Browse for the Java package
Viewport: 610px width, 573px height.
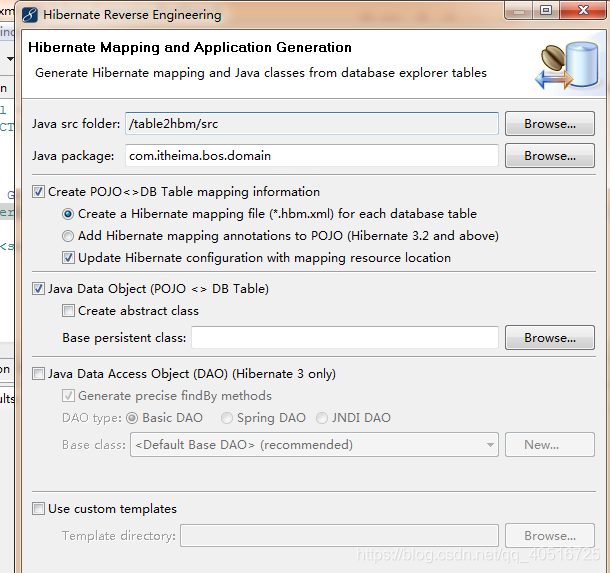point(550,156)
